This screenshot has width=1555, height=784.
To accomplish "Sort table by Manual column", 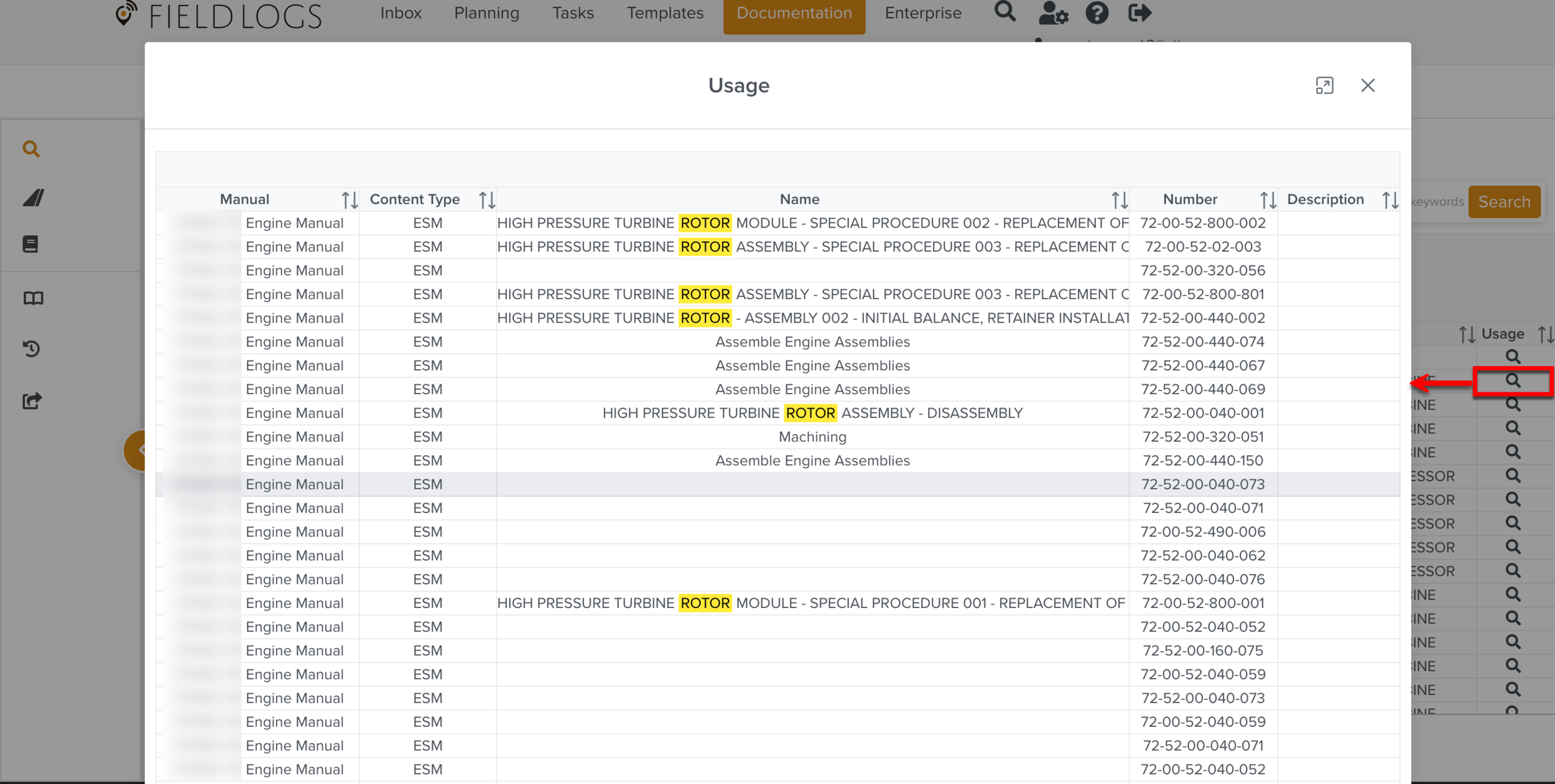I will click(350, 200).
